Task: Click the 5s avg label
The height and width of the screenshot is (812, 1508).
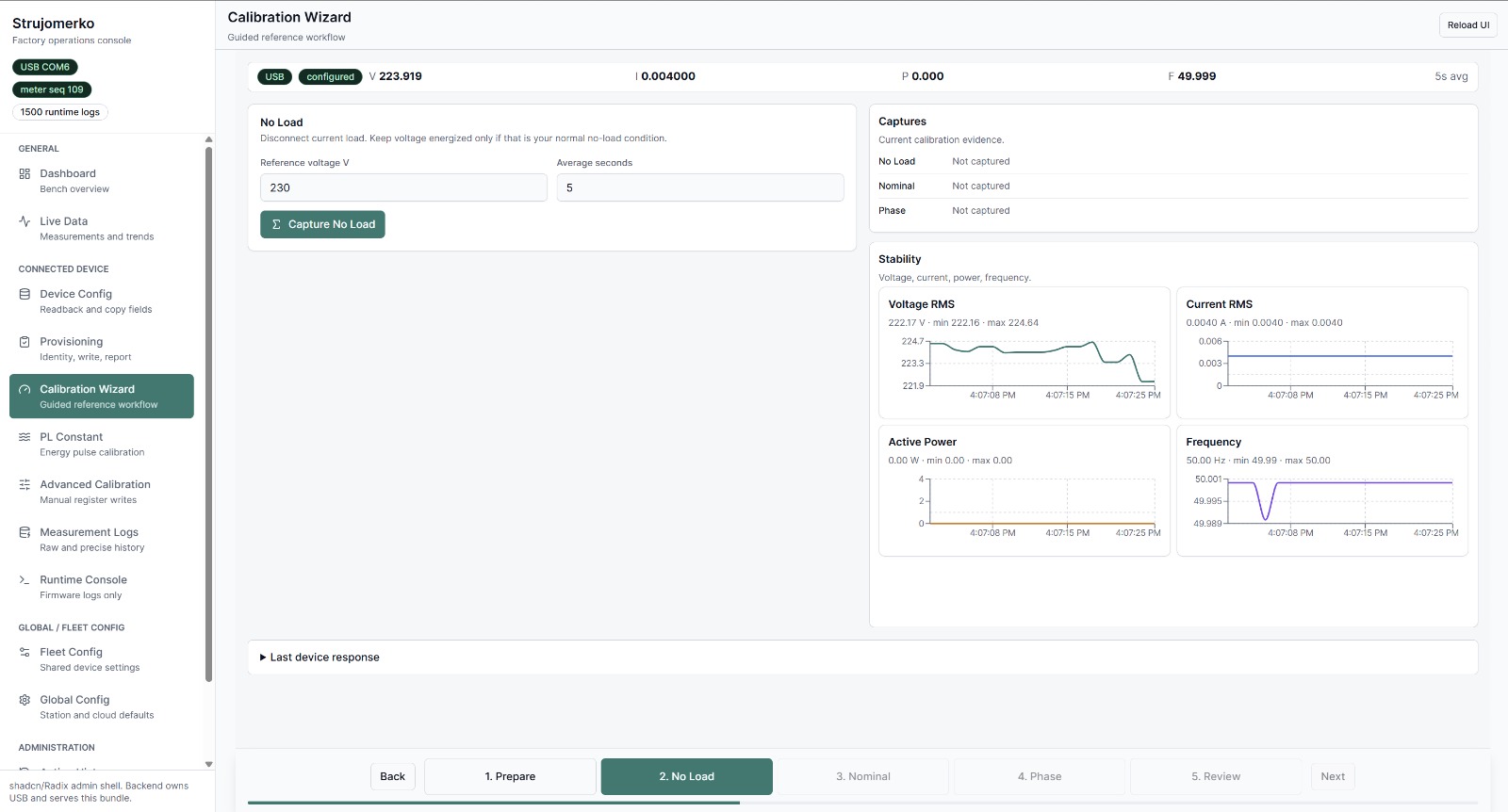Action: 1451,76
